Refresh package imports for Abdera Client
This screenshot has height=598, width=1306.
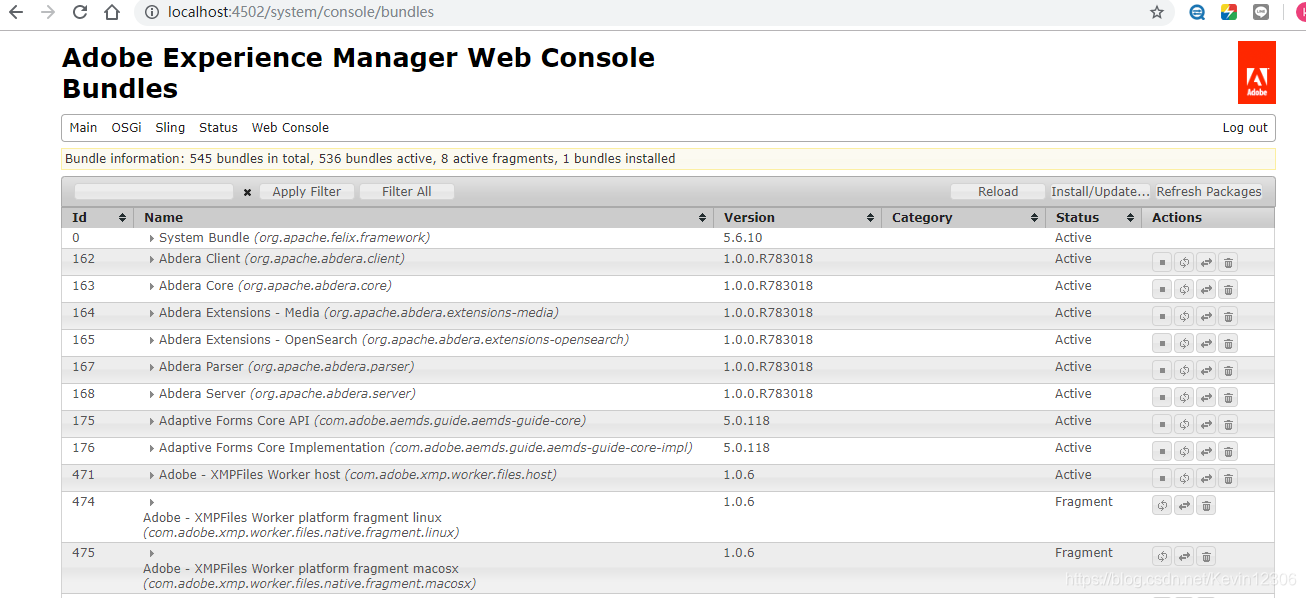coord(1184,262)
